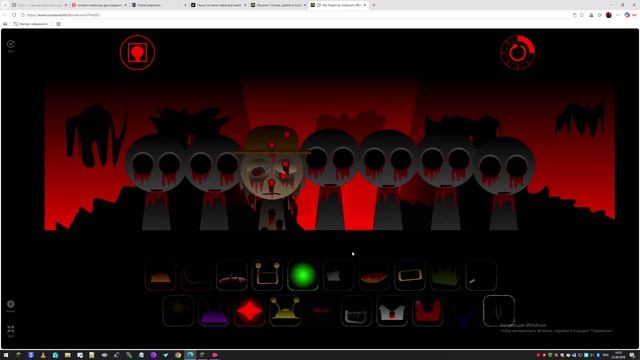Click the taskbar clock
640x360 pixels.
[x=618, y=355]
